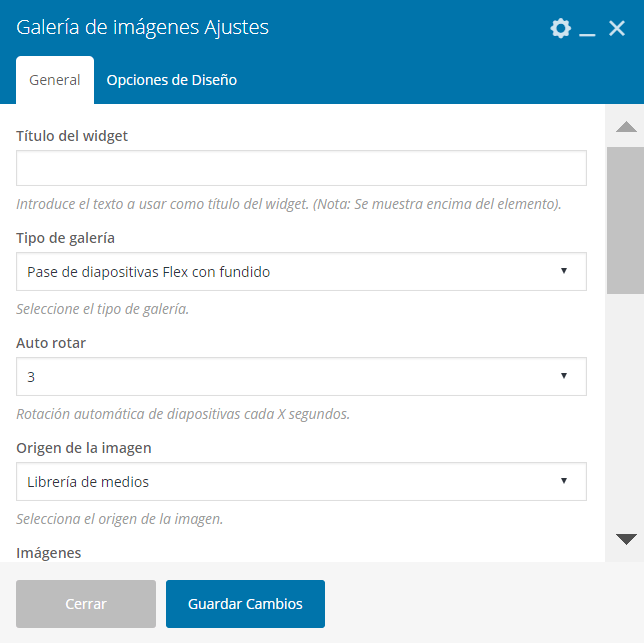Viewport: 644px width, 643px height.
Task: Click the scrollbar up arrow
Action: click(x=626, y=127)
